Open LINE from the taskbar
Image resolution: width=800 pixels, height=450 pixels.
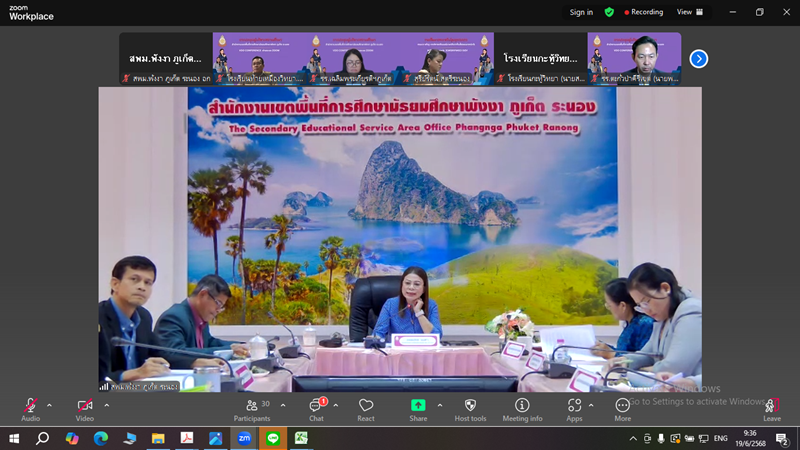point(273,438)
